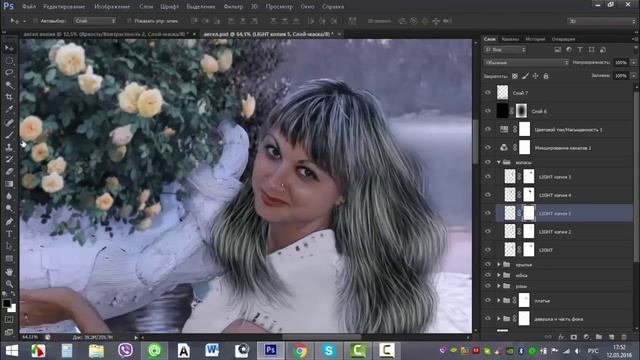Select the Brush tool
The width and height of the screenshot is (640, 360).
coord(9,135)
